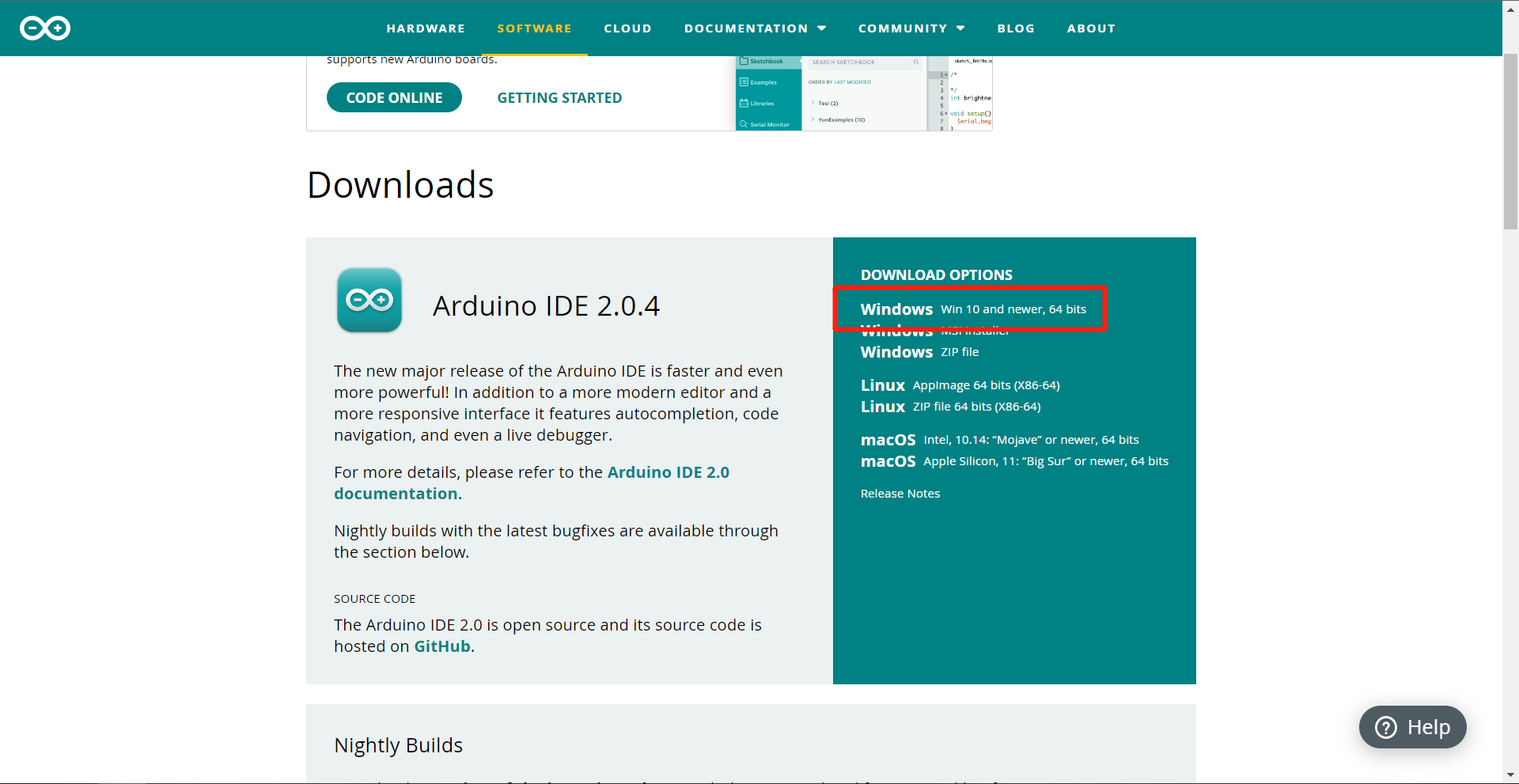Open the GETTING STARTED link
Image resolution: width=1519 pixels, height=784 pixels.
559,97
